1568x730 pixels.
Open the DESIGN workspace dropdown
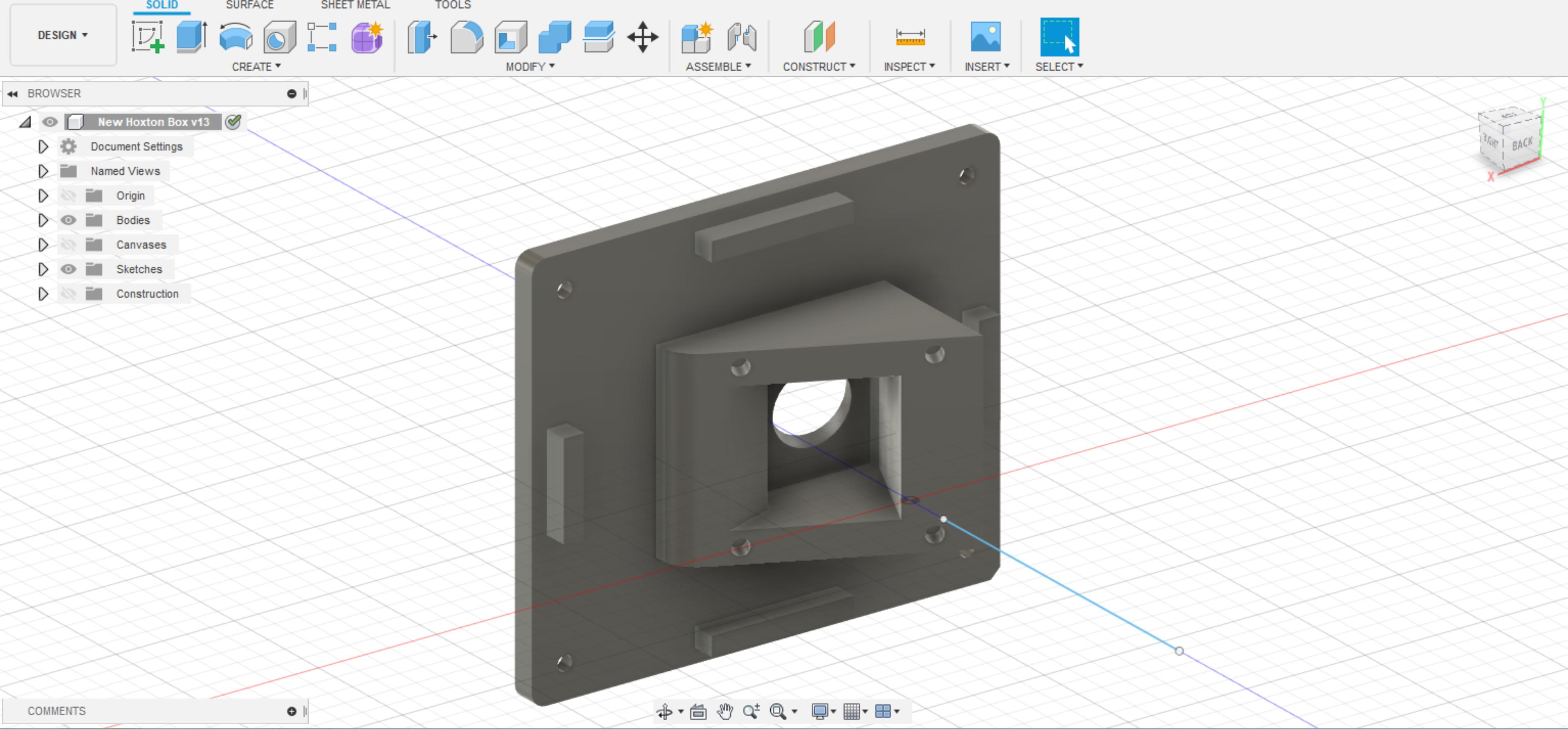[x=63, y=35]
